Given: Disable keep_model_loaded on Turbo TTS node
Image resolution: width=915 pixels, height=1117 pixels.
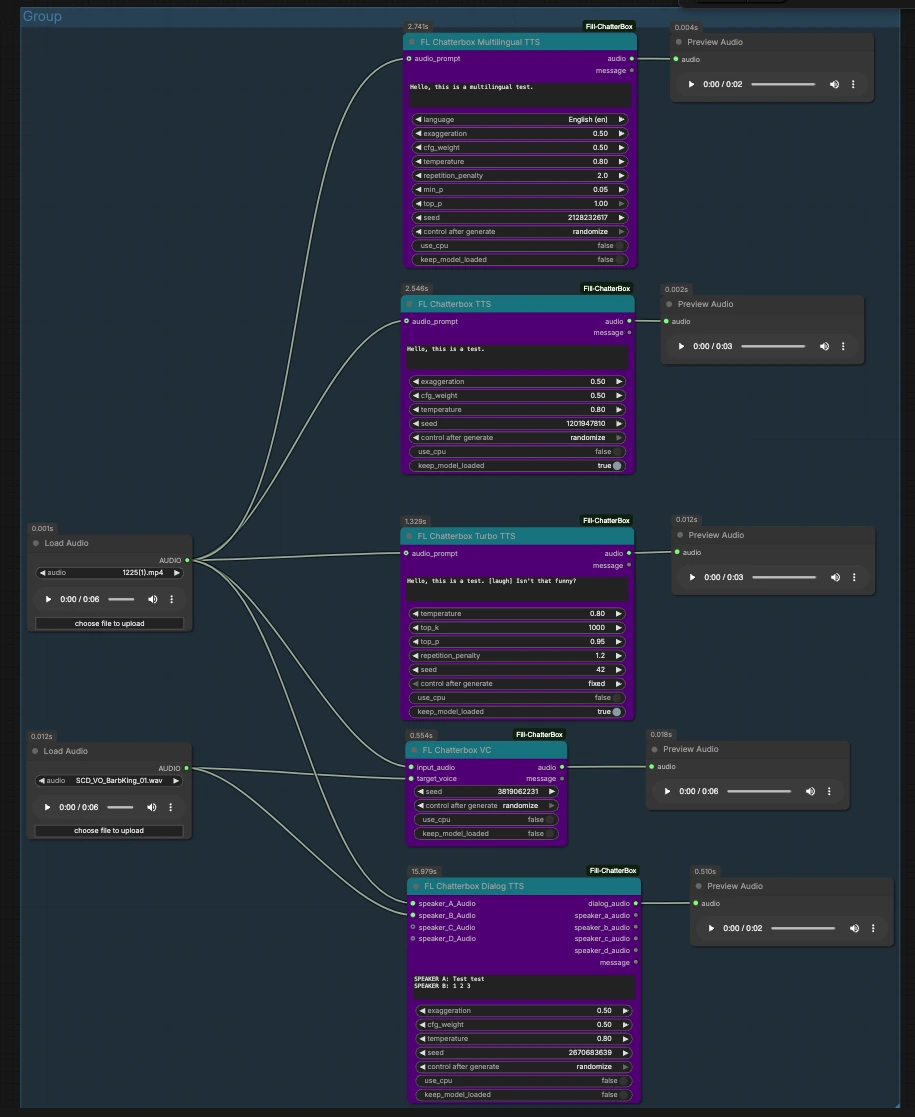Looking at the screenshot, I should coord(517,712).
